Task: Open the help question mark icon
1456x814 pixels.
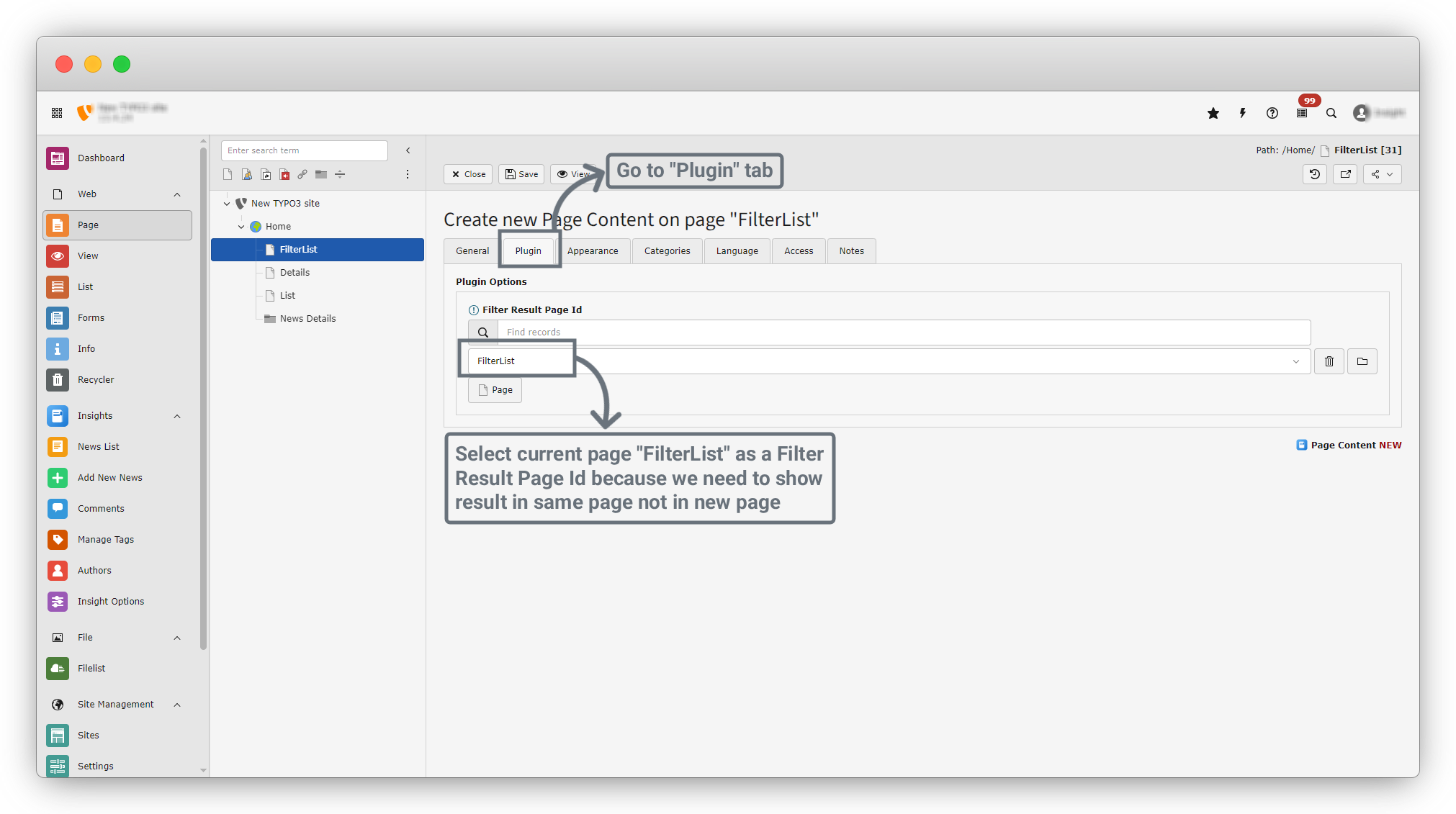Action: [1272, 113]
